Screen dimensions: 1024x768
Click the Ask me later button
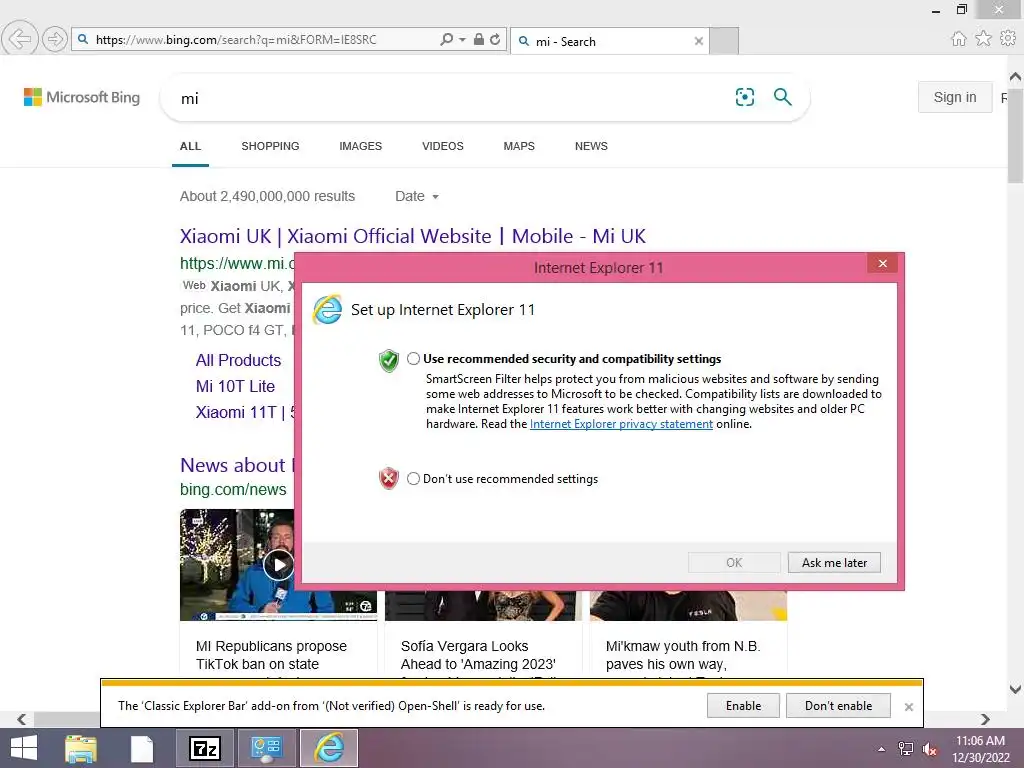click(834, 562)
